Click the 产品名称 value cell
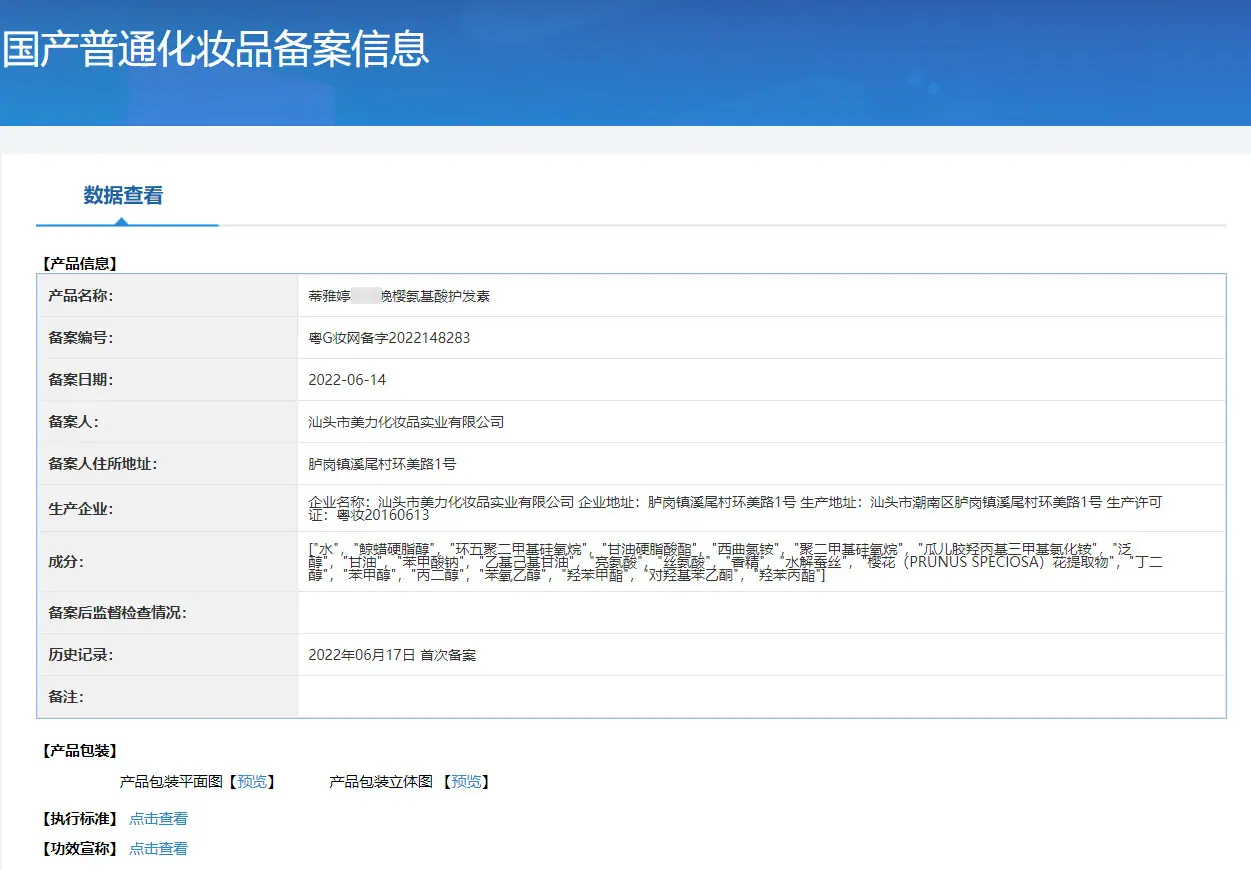This screenshot has height=870, width=1251. tap(761, 296)
